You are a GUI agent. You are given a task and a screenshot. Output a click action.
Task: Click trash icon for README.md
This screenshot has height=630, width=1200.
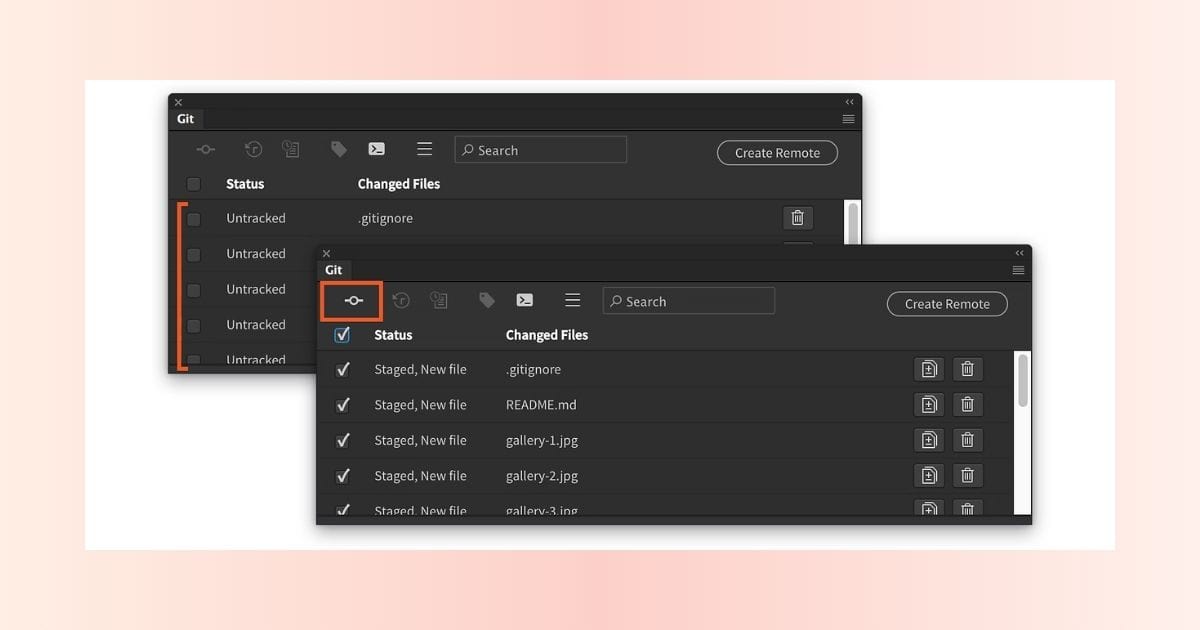[967, 405]
